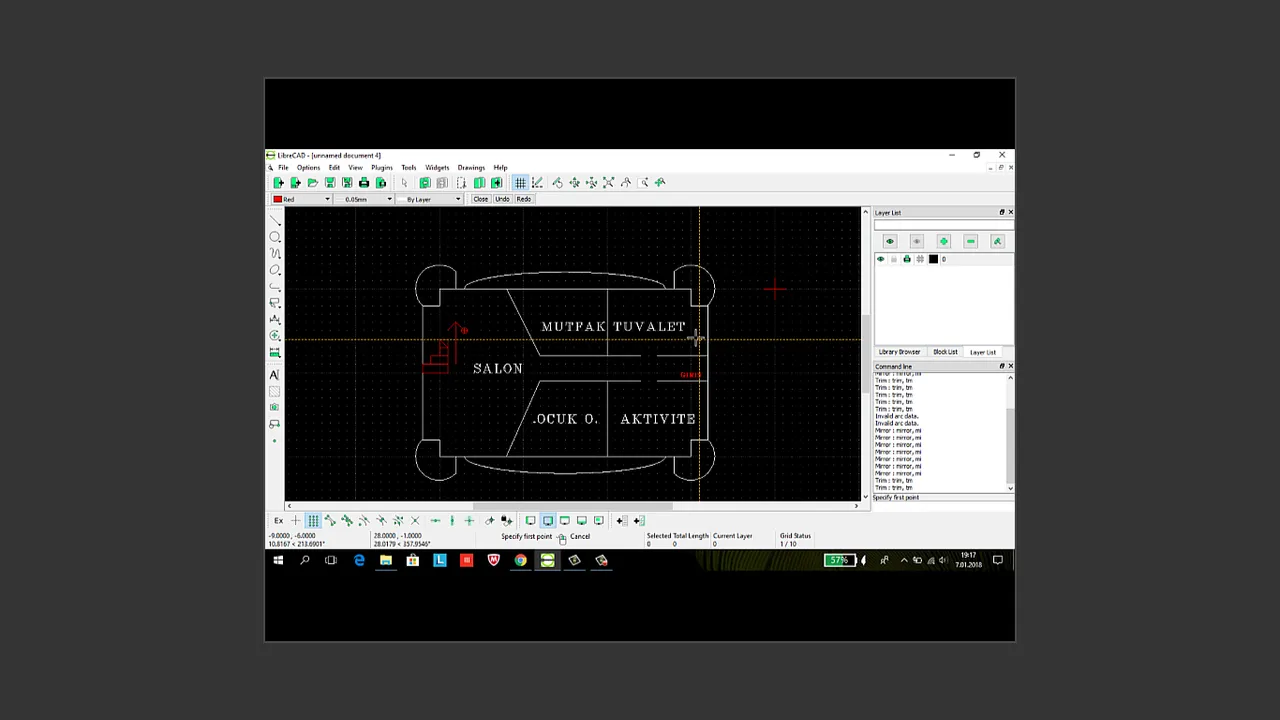Click the Windows taskbar search icon

[304, 561]
